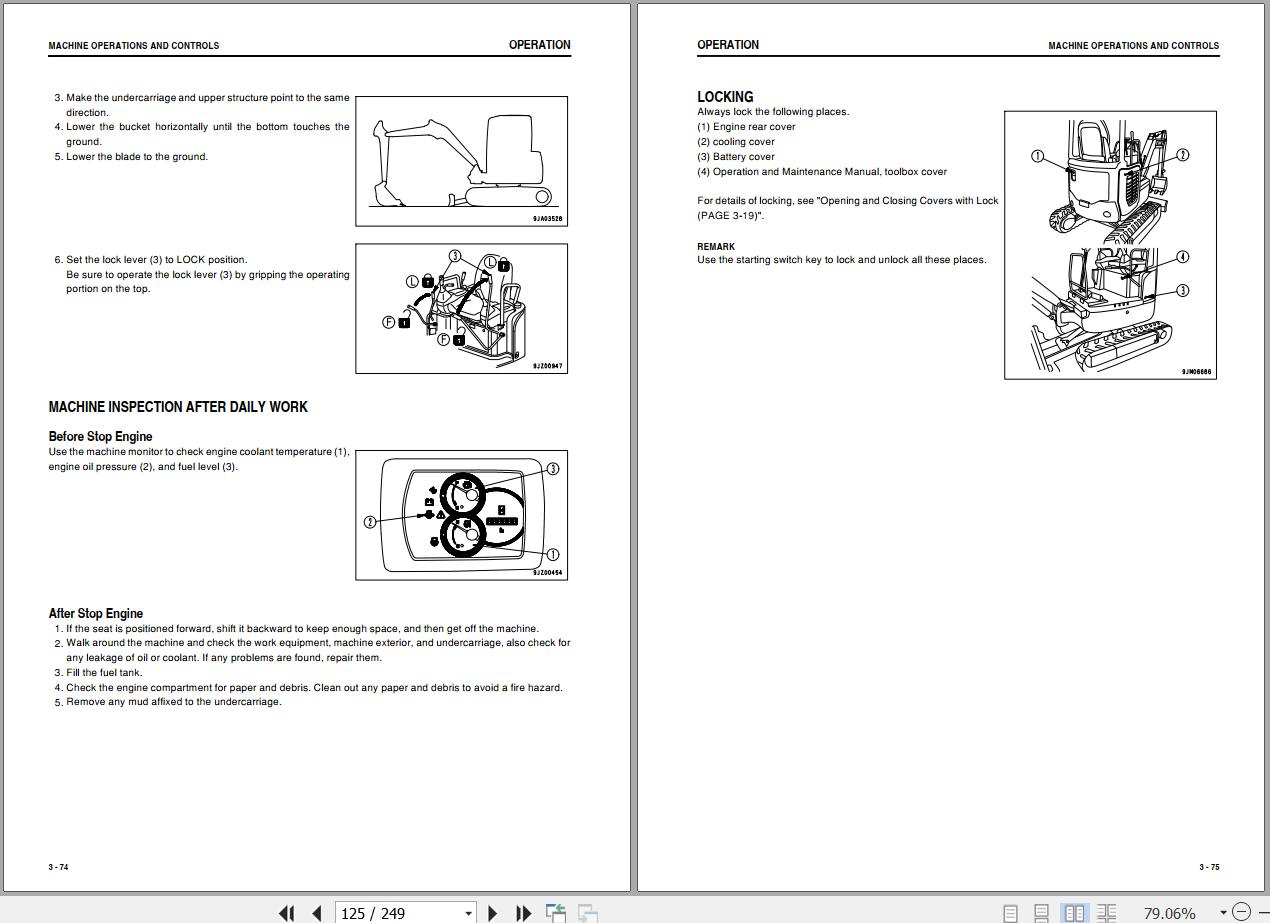Switch to continuous page layout
1270x923 pixels.
tap(1042, 913)
